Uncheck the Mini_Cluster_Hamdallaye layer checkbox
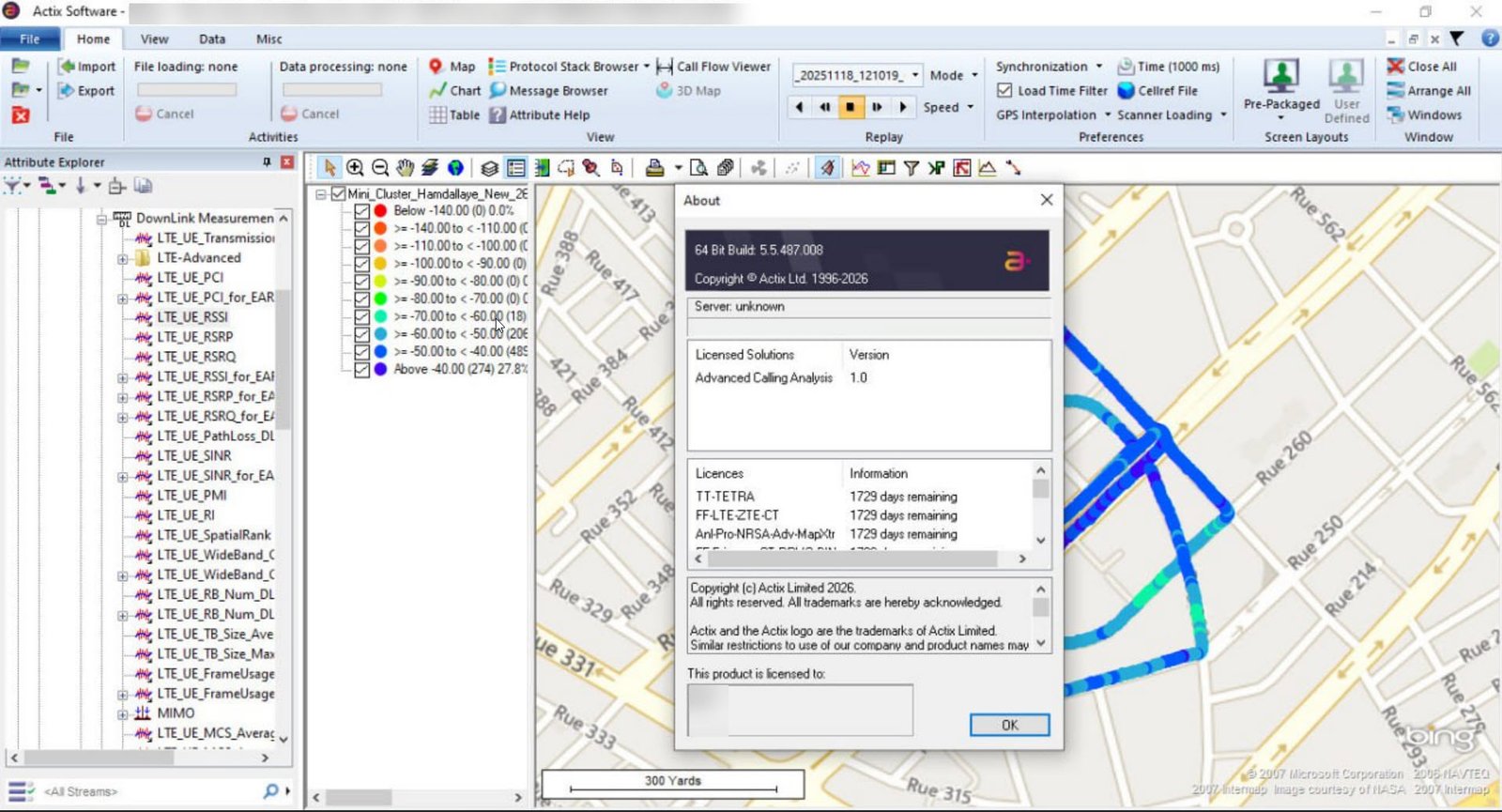The height and width of the screenshot is (812, 1502). click(x=338, y=193)
